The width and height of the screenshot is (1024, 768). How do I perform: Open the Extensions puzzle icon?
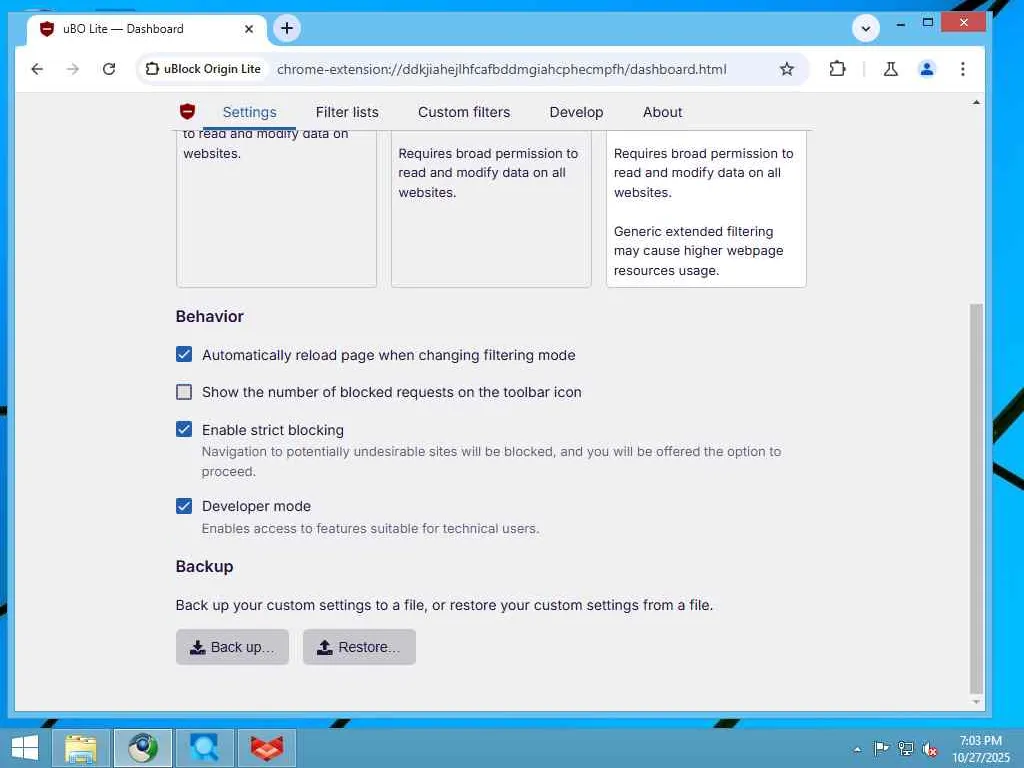[837, 69]
